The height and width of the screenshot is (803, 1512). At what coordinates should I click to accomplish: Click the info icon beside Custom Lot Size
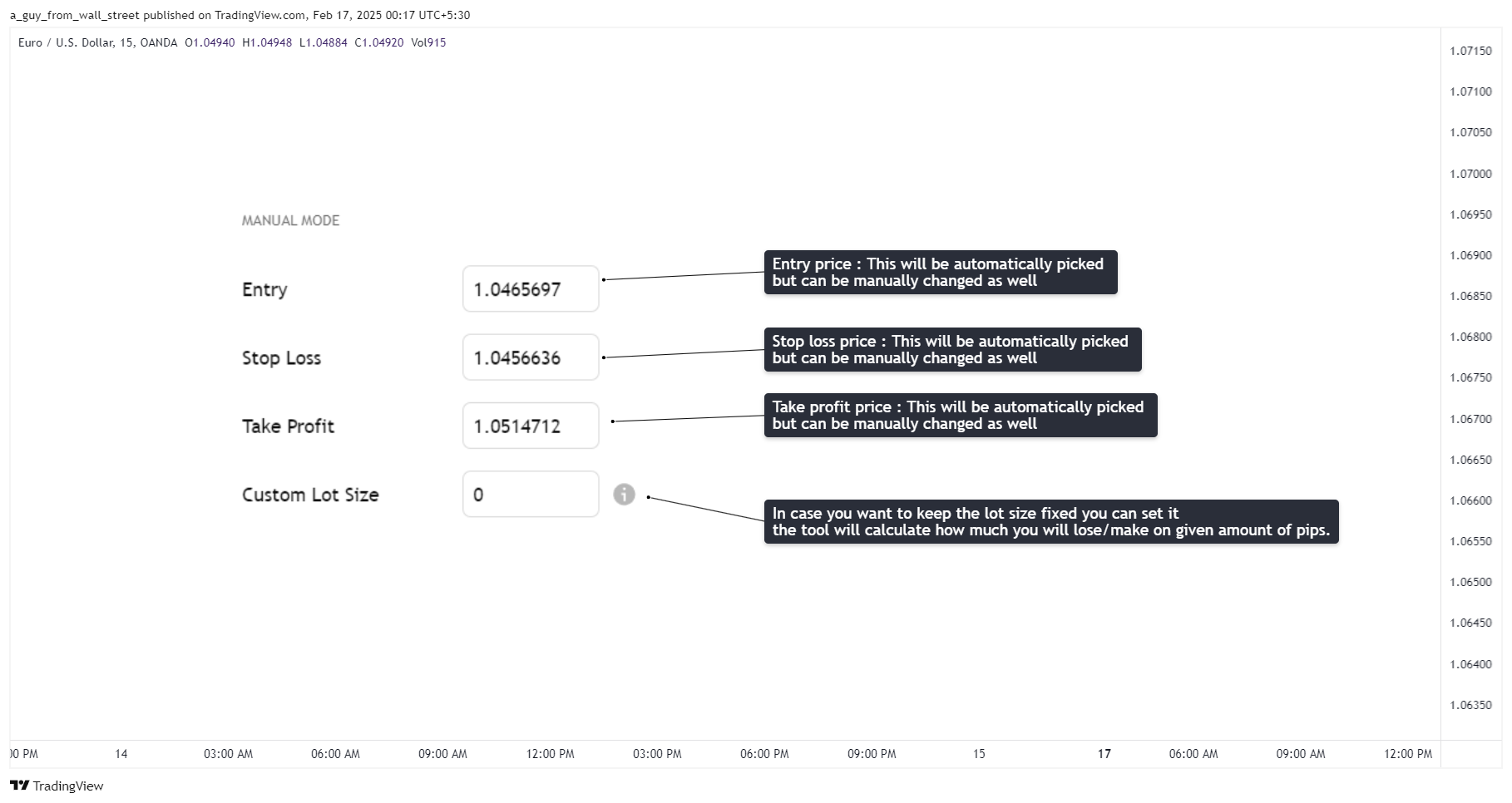coord(624,495)
